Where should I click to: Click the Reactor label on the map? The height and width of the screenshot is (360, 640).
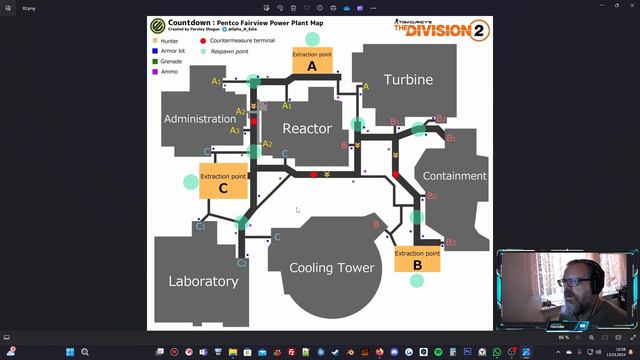coord(307,129)
